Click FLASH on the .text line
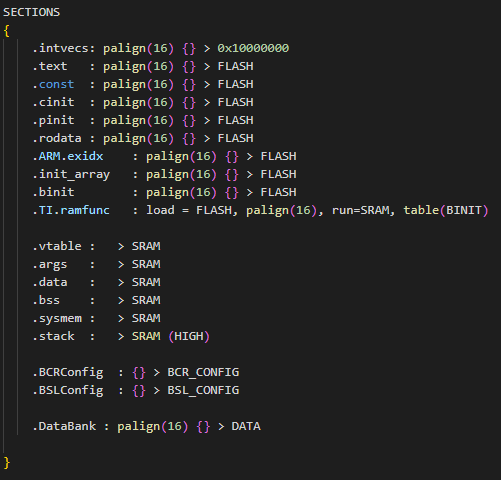This screenshot has height=480, width=501. pos(235,66)
